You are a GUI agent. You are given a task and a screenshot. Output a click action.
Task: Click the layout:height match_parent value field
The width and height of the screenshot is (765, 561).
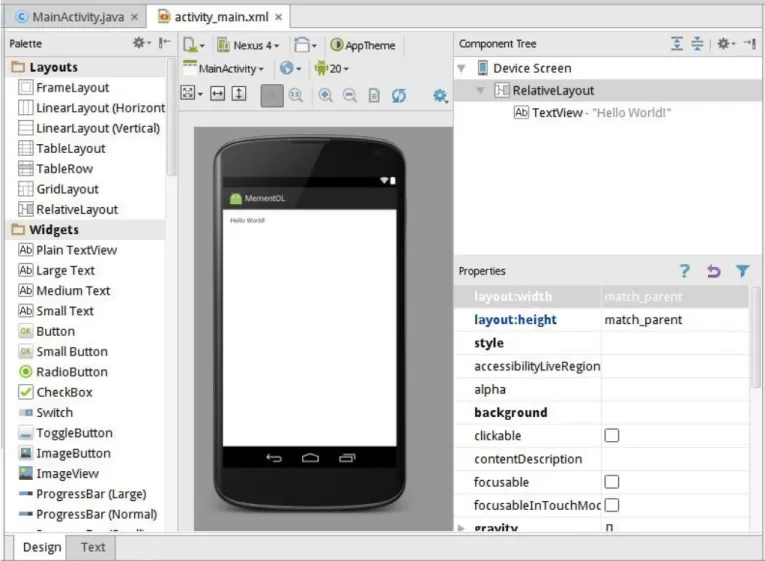(675, 320)
